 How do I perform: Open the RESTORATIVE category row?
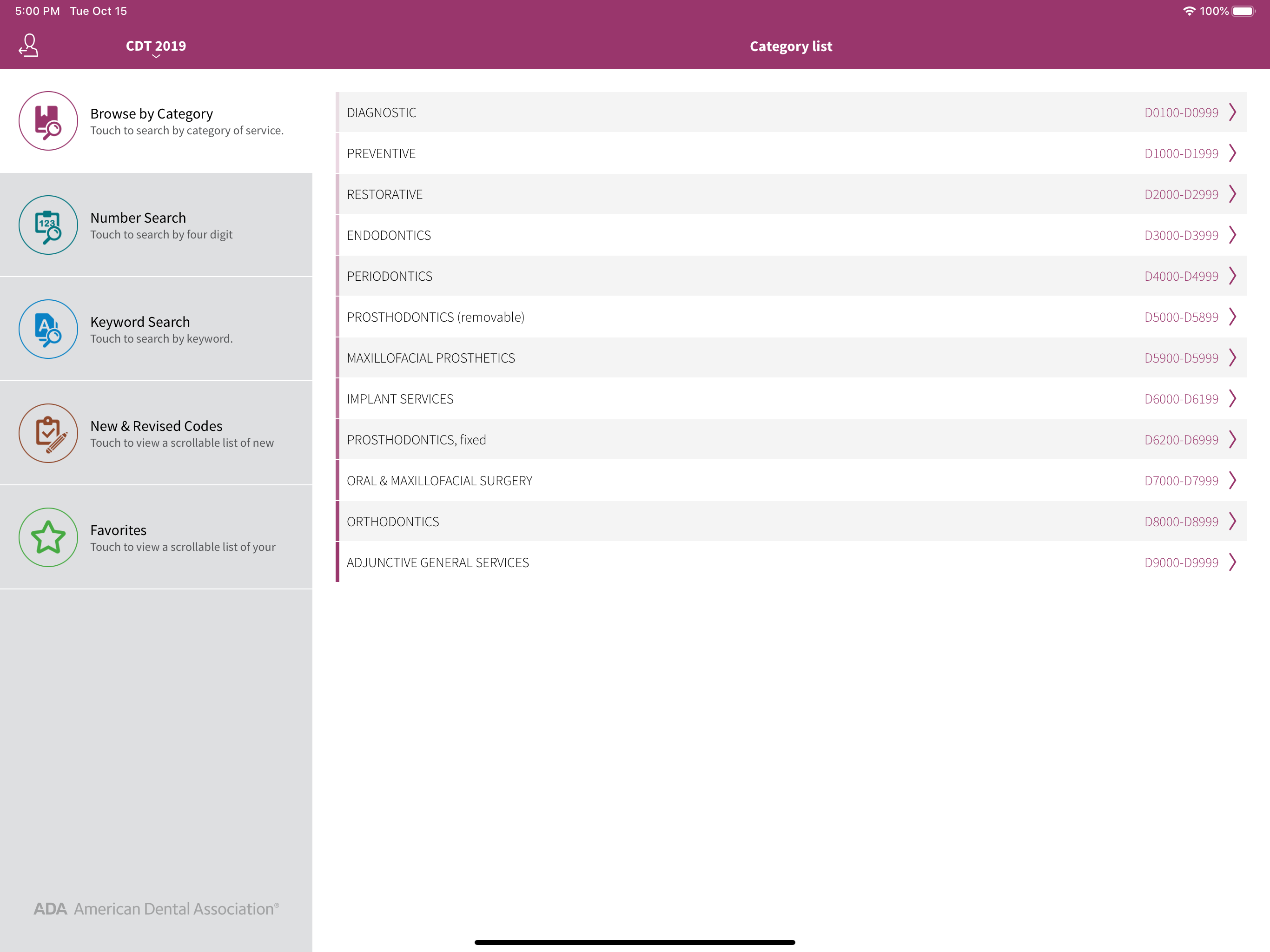point(791,194)
